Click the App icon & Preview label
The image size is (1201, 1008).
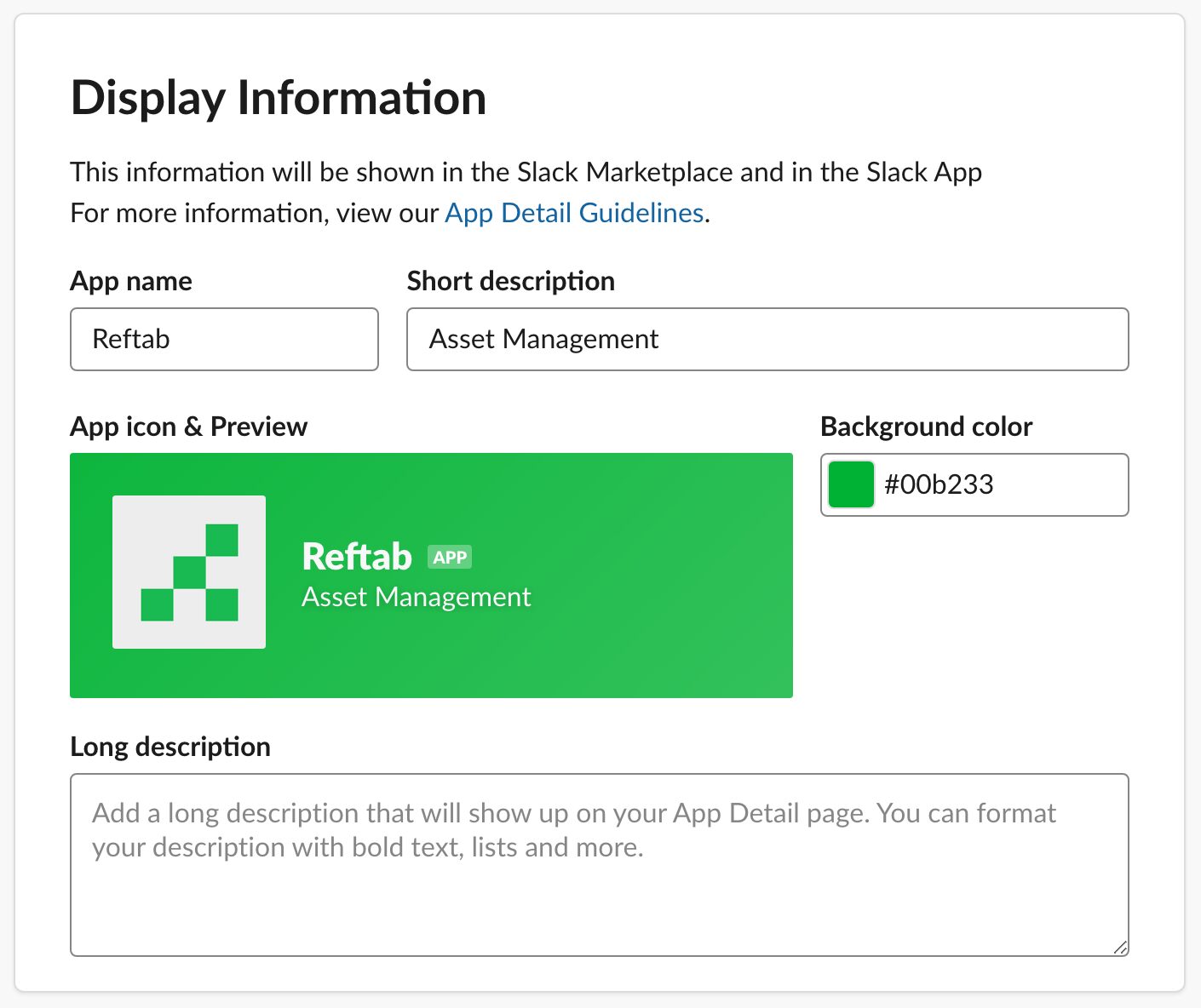pos(188,427)
